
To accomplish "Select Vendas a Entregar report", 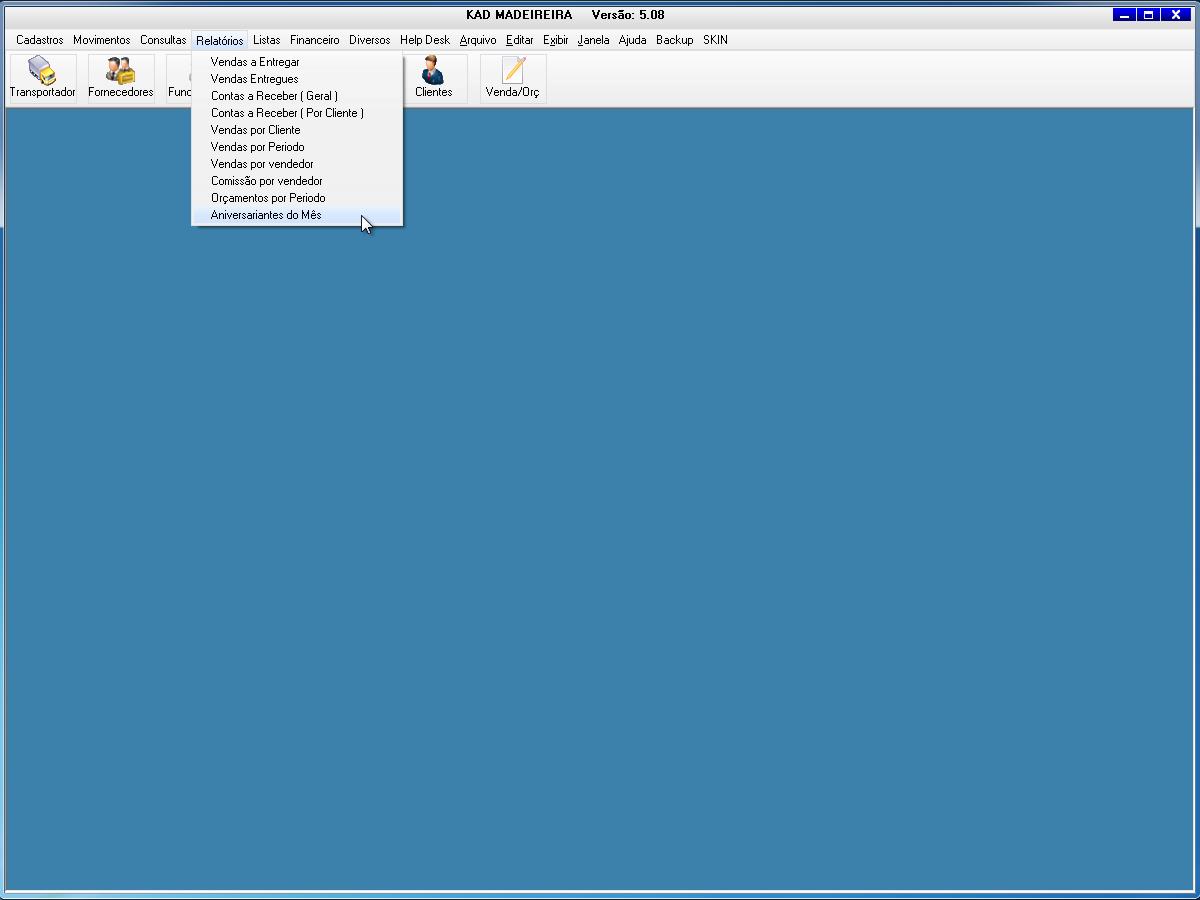I will (x=297, y=62).
